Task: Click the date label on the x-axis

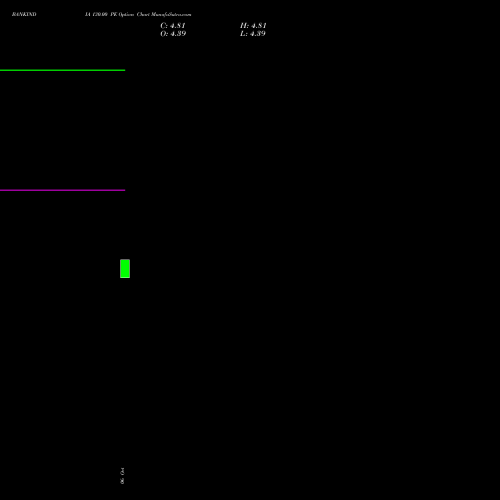Action: pyautogui.click(x=122, y=476)
